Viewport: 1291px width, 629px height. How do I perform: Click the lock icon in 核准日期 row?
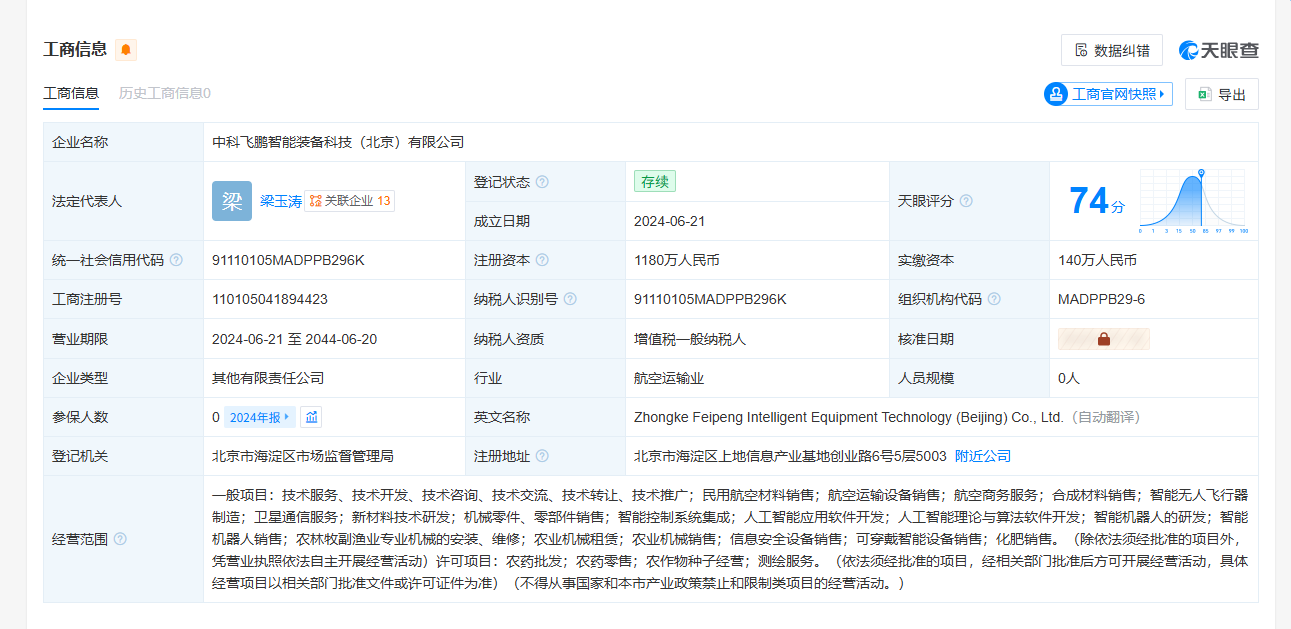[x=1104, y=339]
